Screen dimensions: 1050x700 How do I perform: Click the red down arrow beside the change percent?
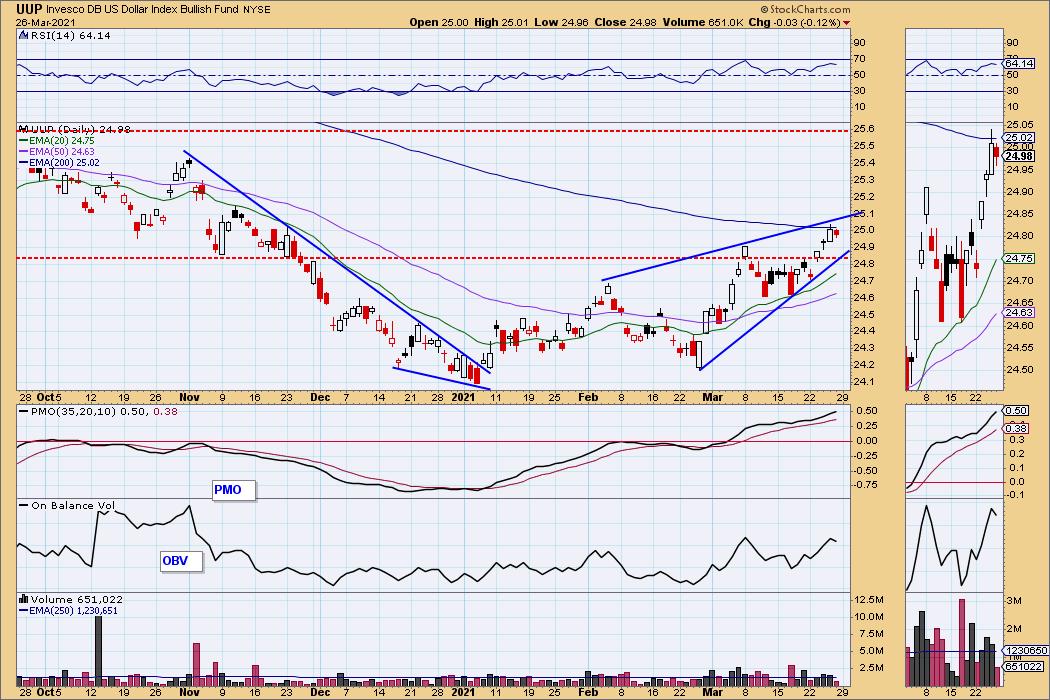point(846,23)
